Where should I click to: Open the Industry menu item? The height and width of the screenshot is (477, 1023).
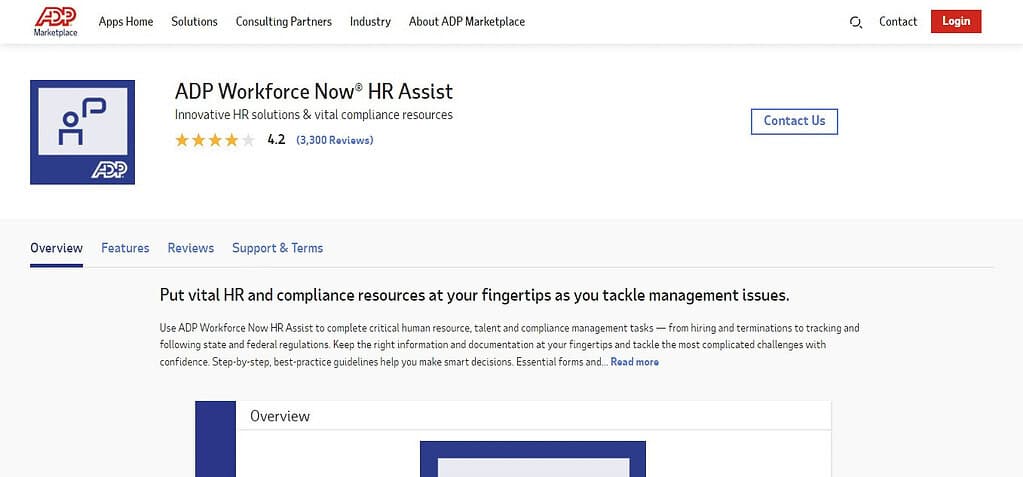370,22
